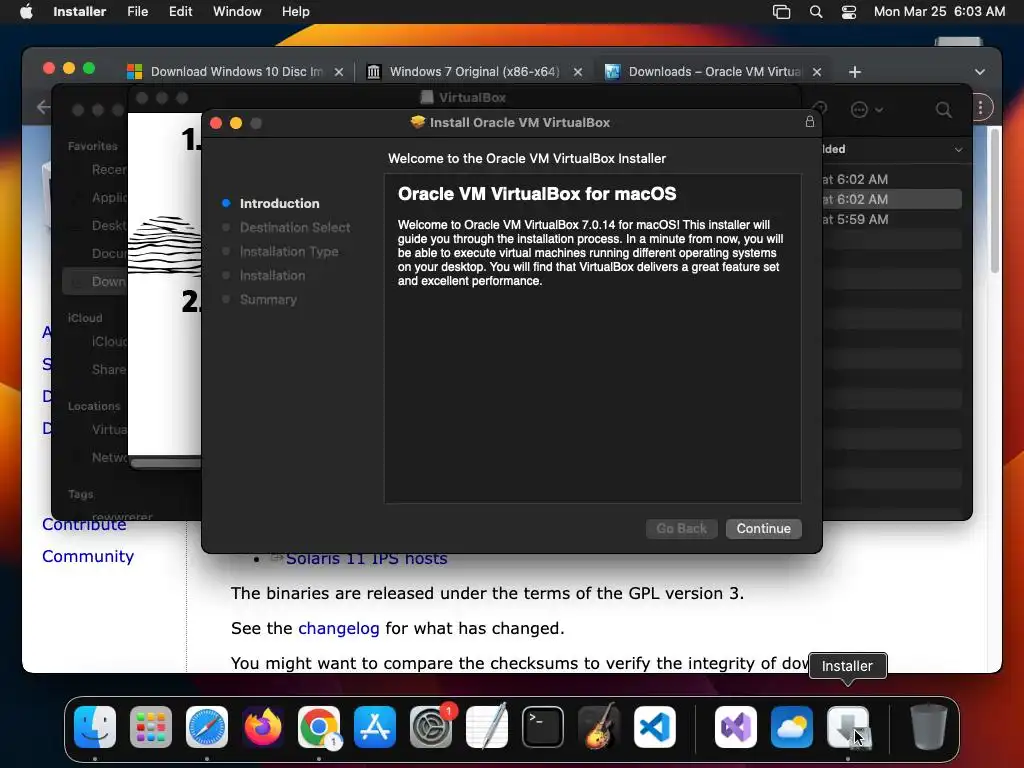Image resolution: width=1024 pixels, height=768 pixels.
Task: Select the Introduction installer step
Action: point(279,203)
